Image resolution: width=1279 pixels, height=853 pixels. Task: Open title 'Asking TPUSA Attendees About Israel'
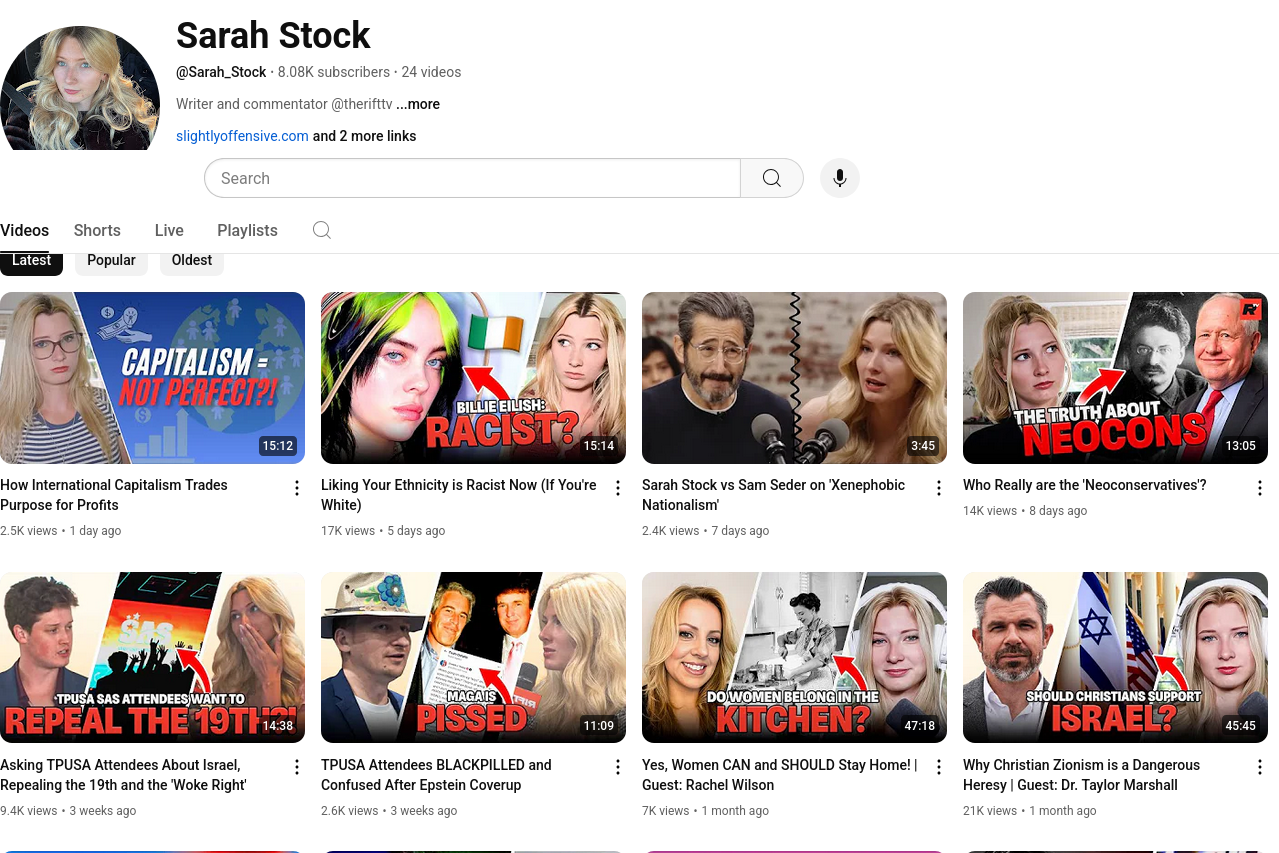[123, 775]
